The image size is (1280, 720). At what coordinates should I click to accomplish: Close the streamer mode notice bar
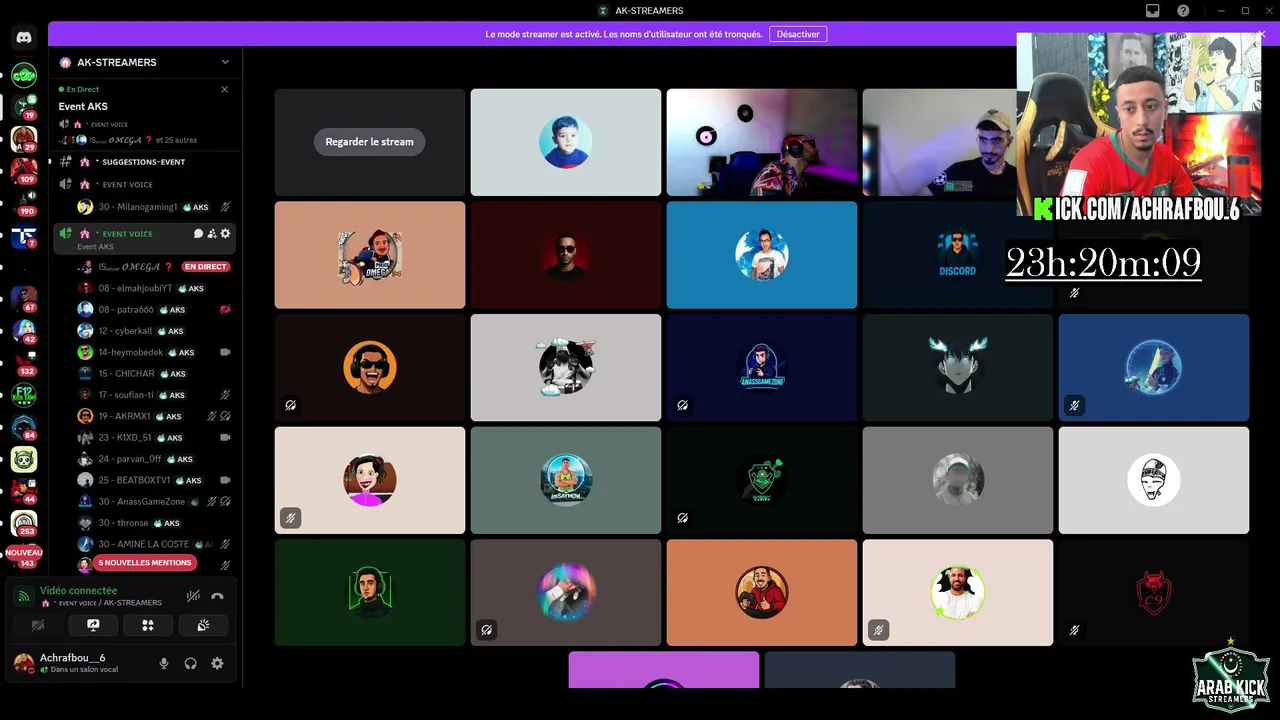[x=1261, y=34]
